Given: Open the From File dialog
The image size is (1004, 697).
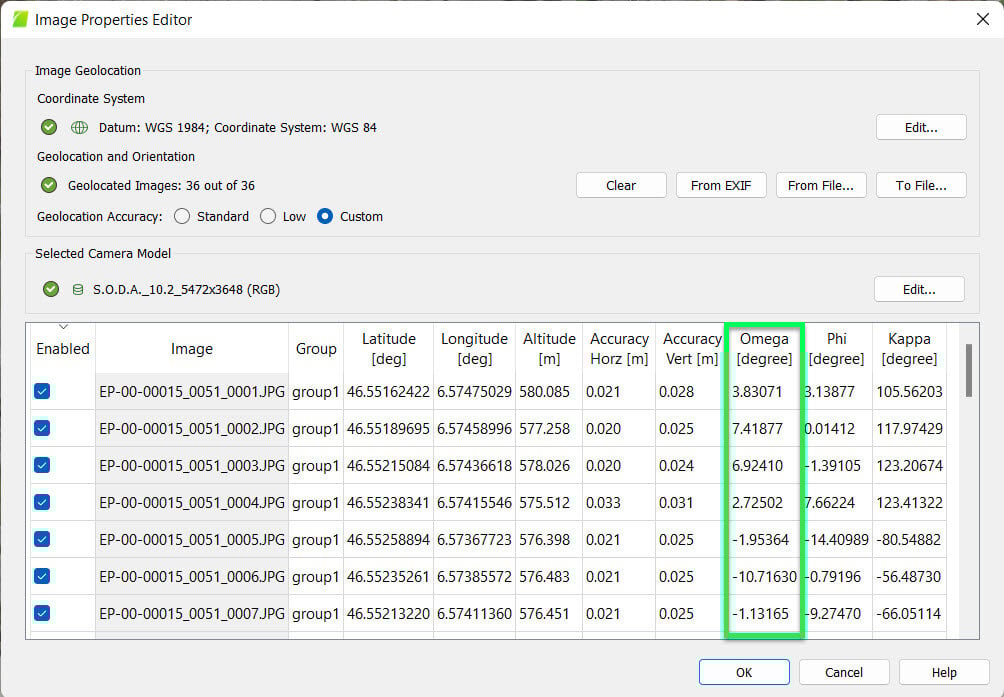Looking at the screenshot, I should [820, 185].
